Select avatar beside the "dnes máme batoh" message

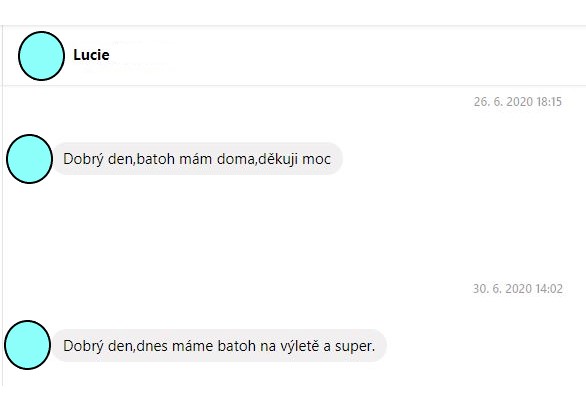click(x=28, y=345)
